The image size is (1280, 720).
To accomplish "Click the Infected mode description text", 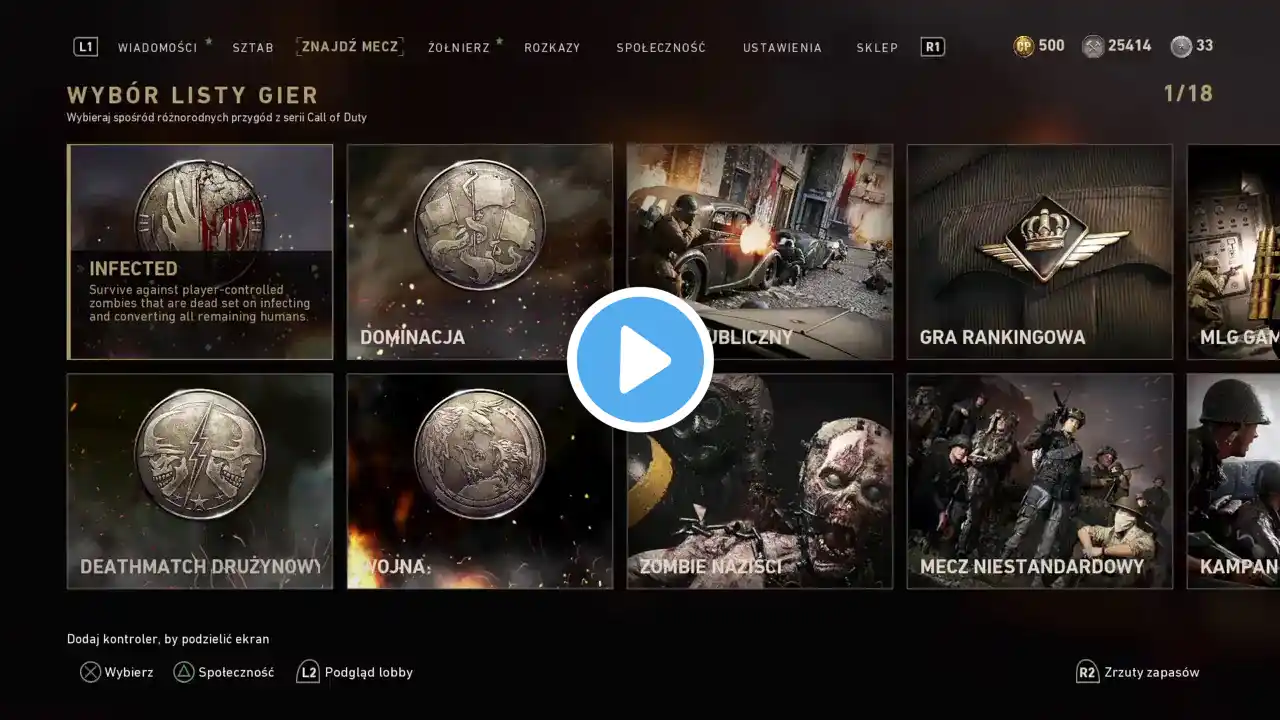I will (x=200, y=303).
